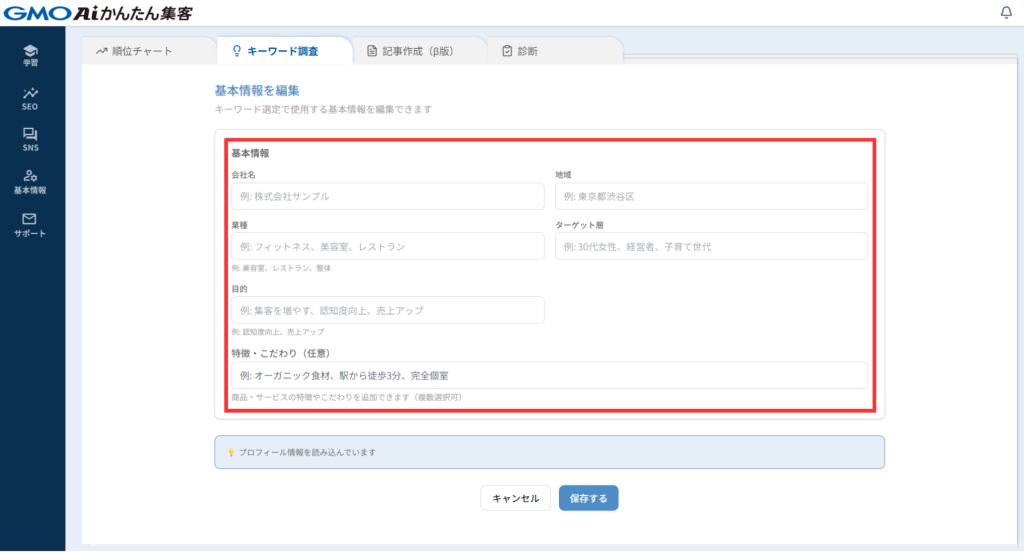Viewport: 1024px width, 552px height.
Task: Click the notification bell icon
Action: pos(1005,13)
